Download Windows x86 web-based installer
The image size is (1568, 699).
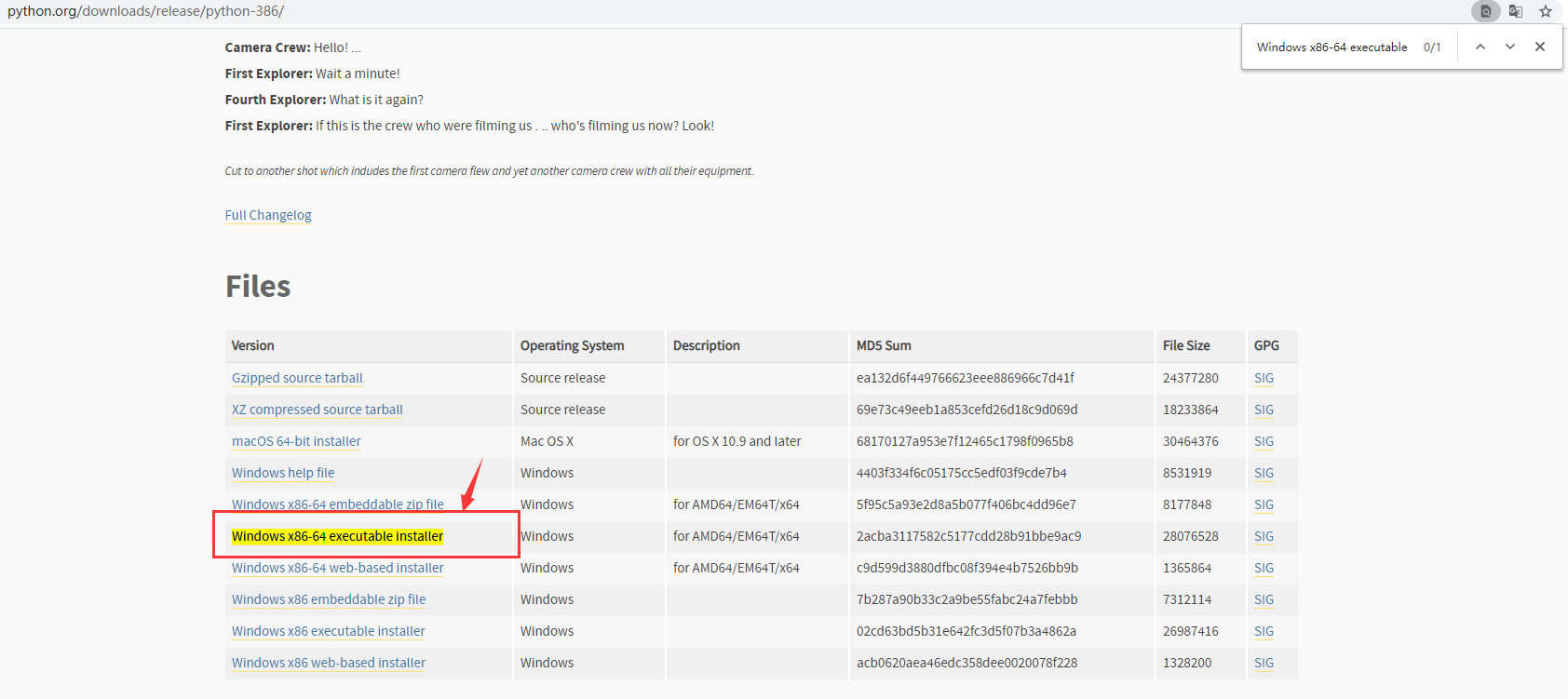pos(329,663)
